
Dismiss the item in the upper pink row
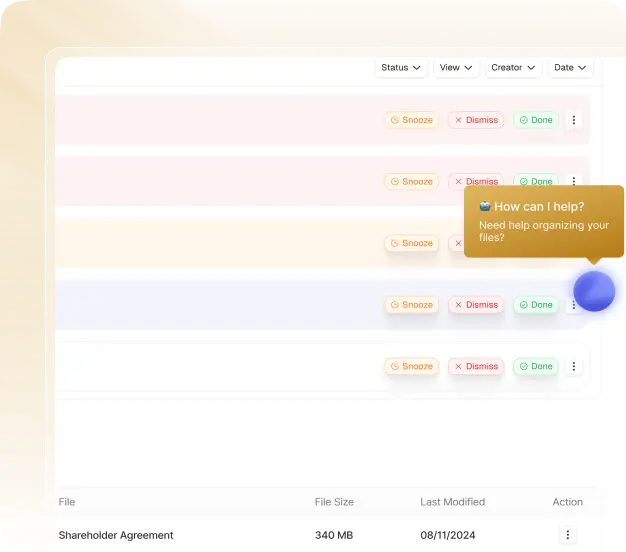476,120
